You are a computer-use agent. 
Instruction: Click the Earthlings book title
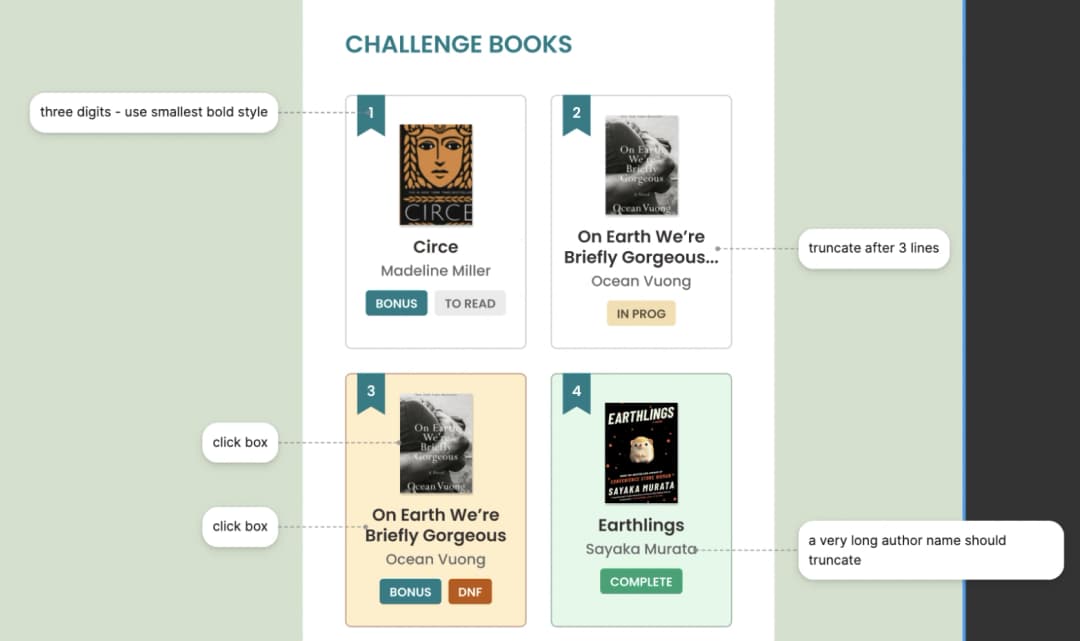pos(641,525)
